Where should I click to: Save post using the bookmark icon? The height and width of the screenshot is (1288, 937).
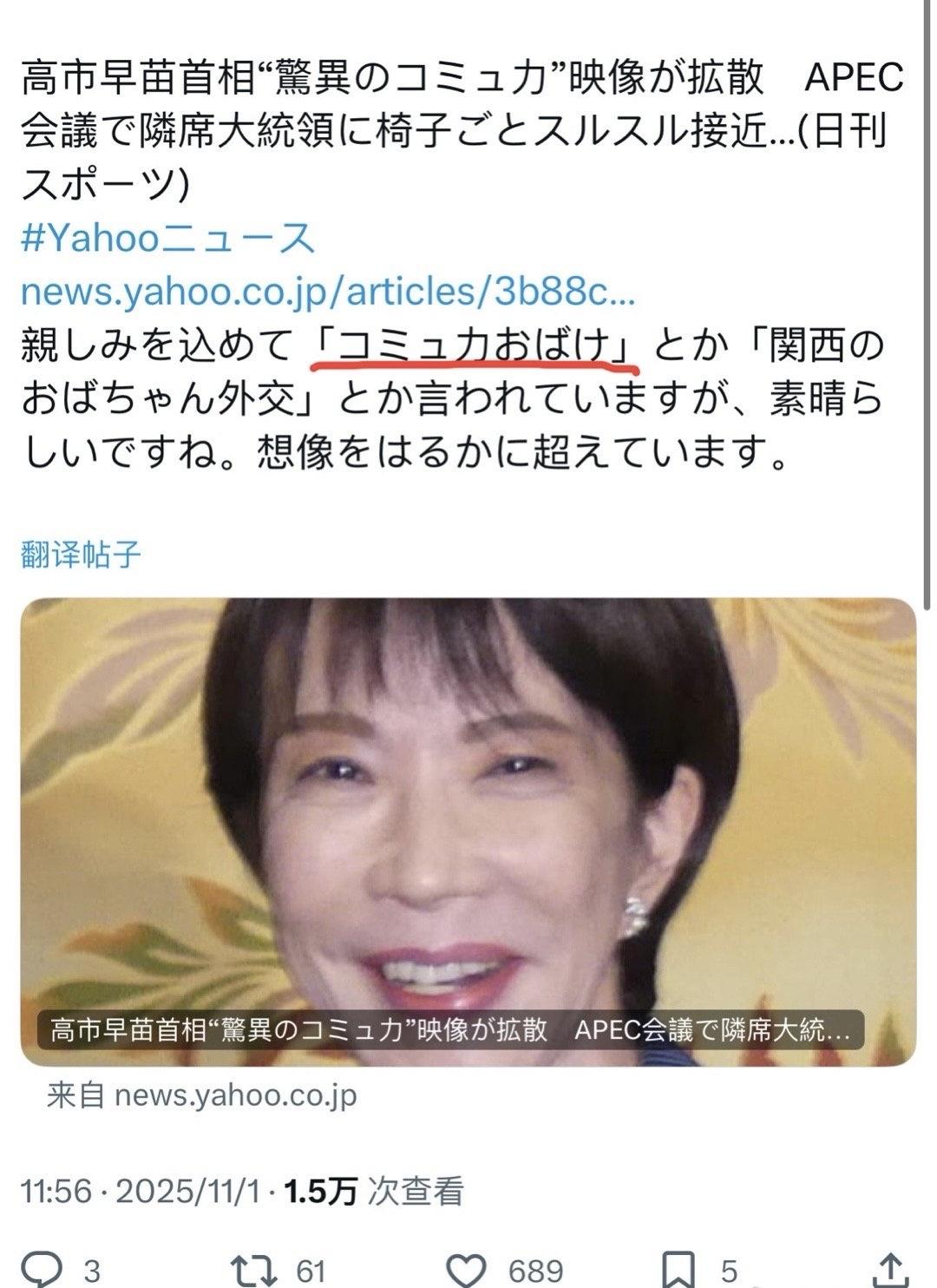pyautogui.click(x=680, y=1271)
